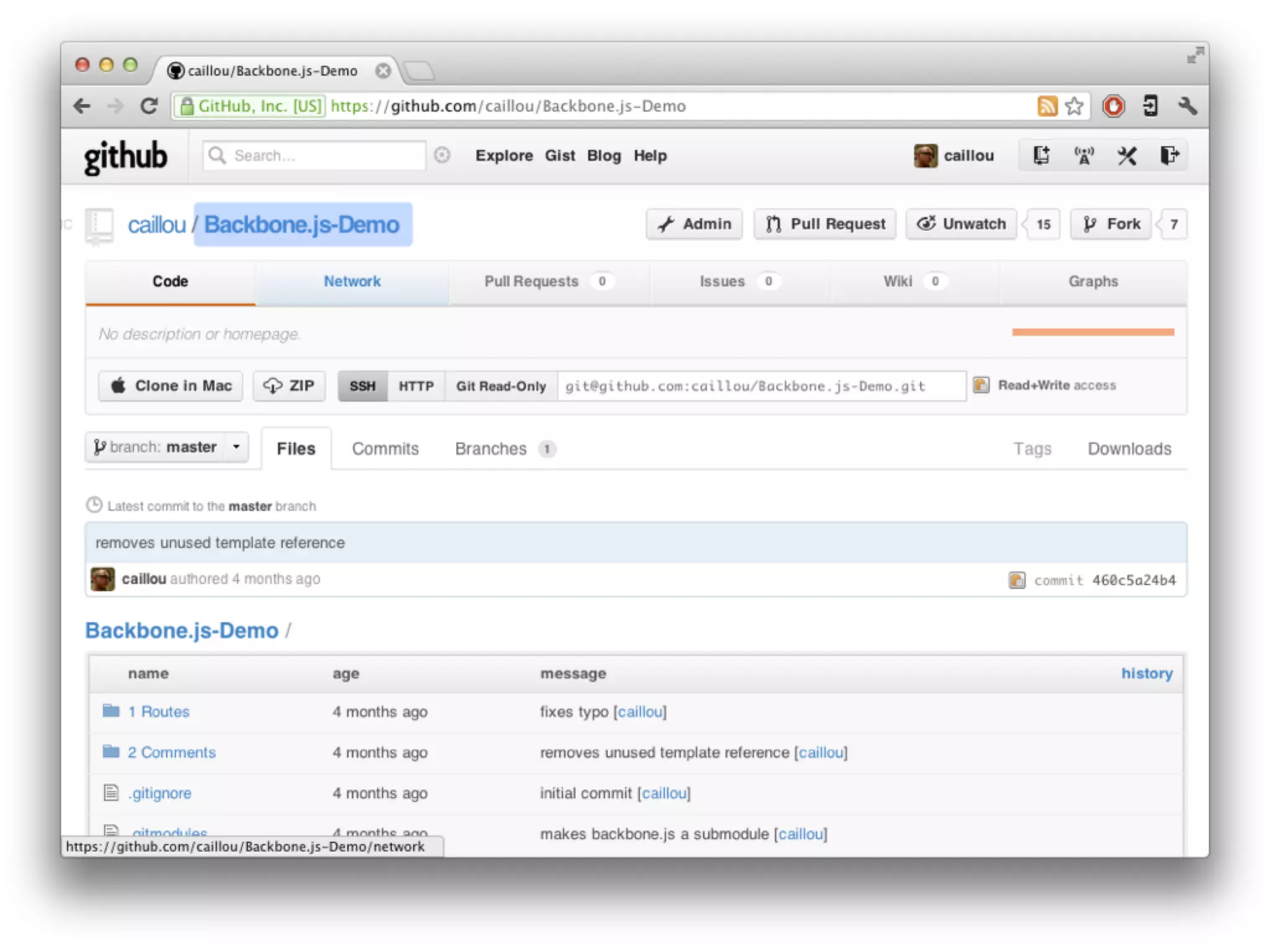Open account settings tools icon
The height and width of the screenshot is (952, 1270).
click(1127, 156)
